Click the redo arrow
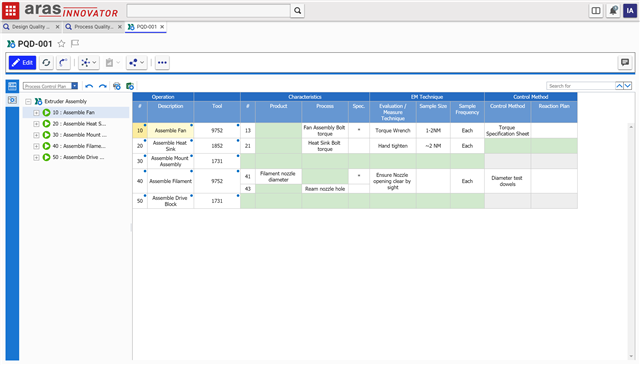Viewport: 640px width, 365px height. click(x=102, y=86)
